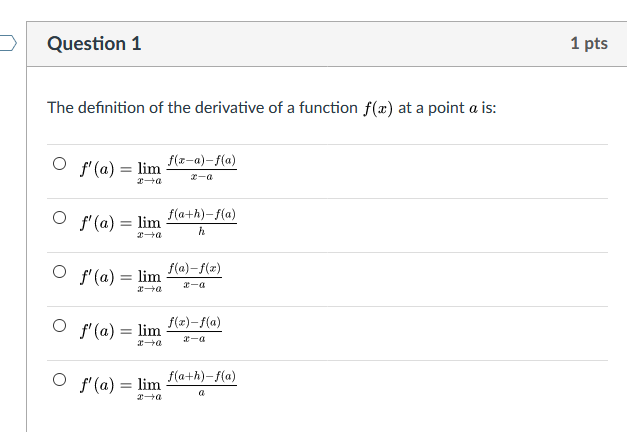Click the 1 pts label
This screenshot has height=432, width=627.
pos(589,43)
